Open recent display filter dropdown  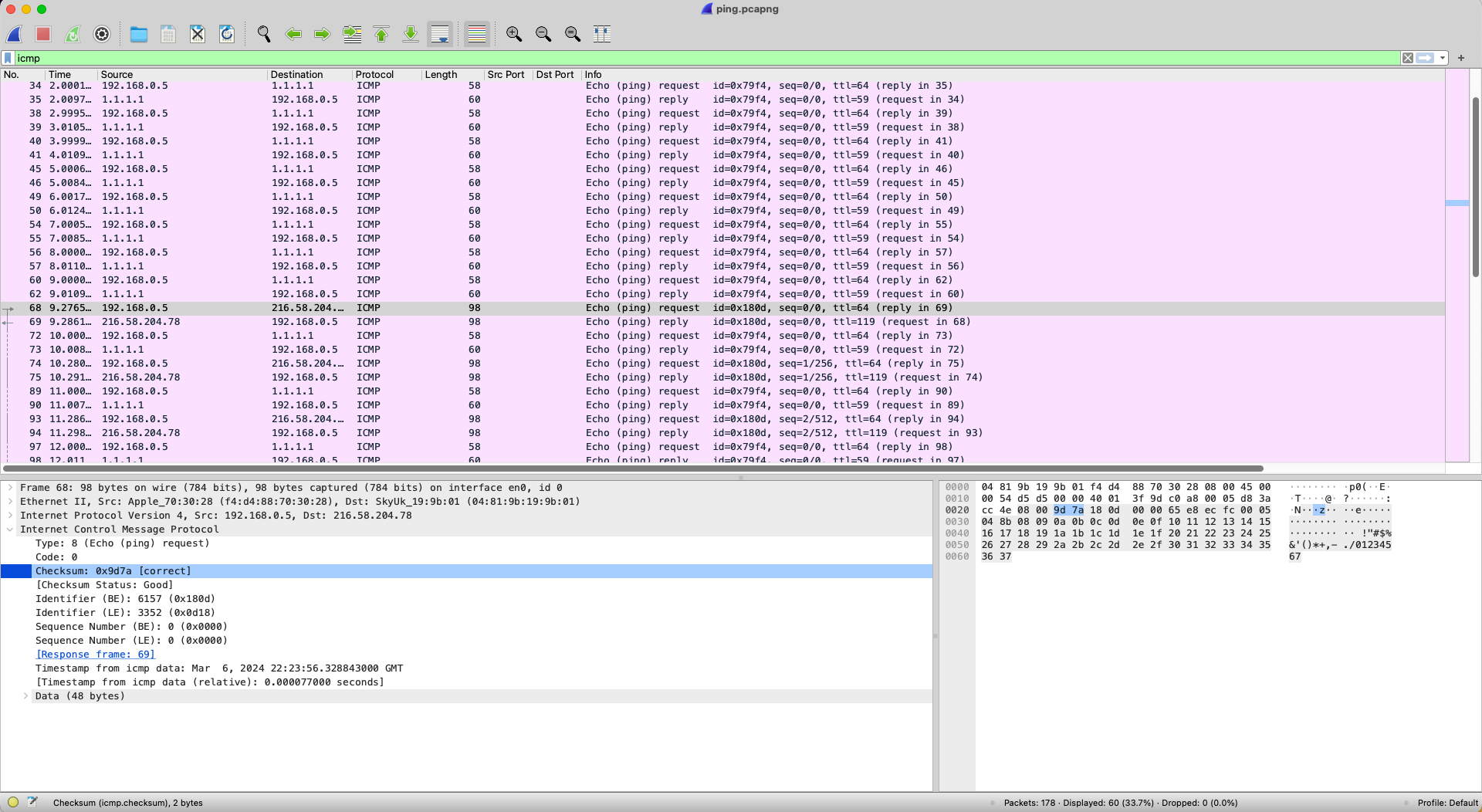1442,58
